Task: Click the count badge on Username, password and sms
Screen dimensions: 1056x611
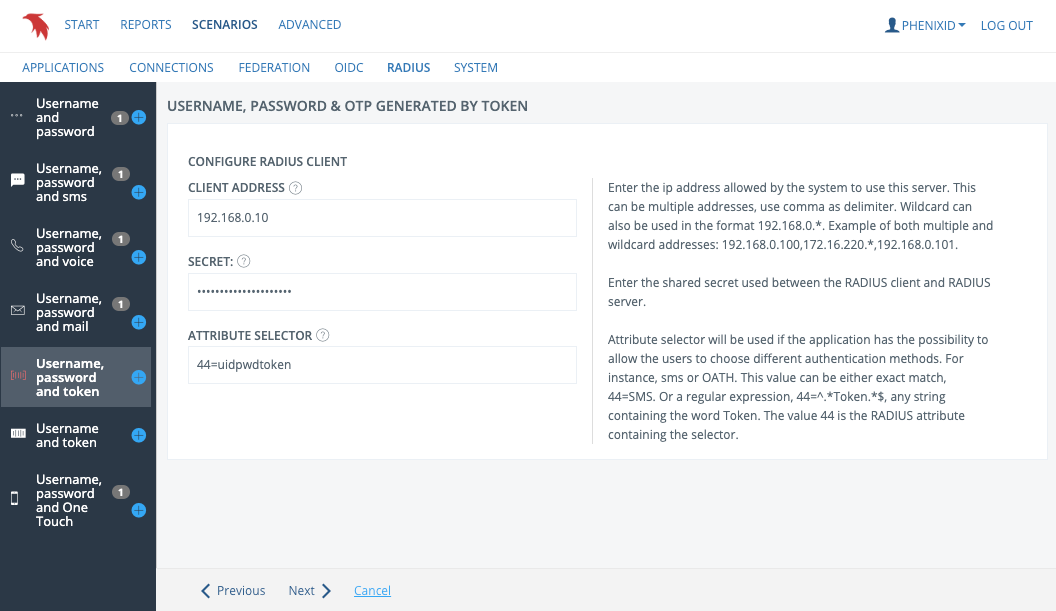Action: (x=121, y=174)
